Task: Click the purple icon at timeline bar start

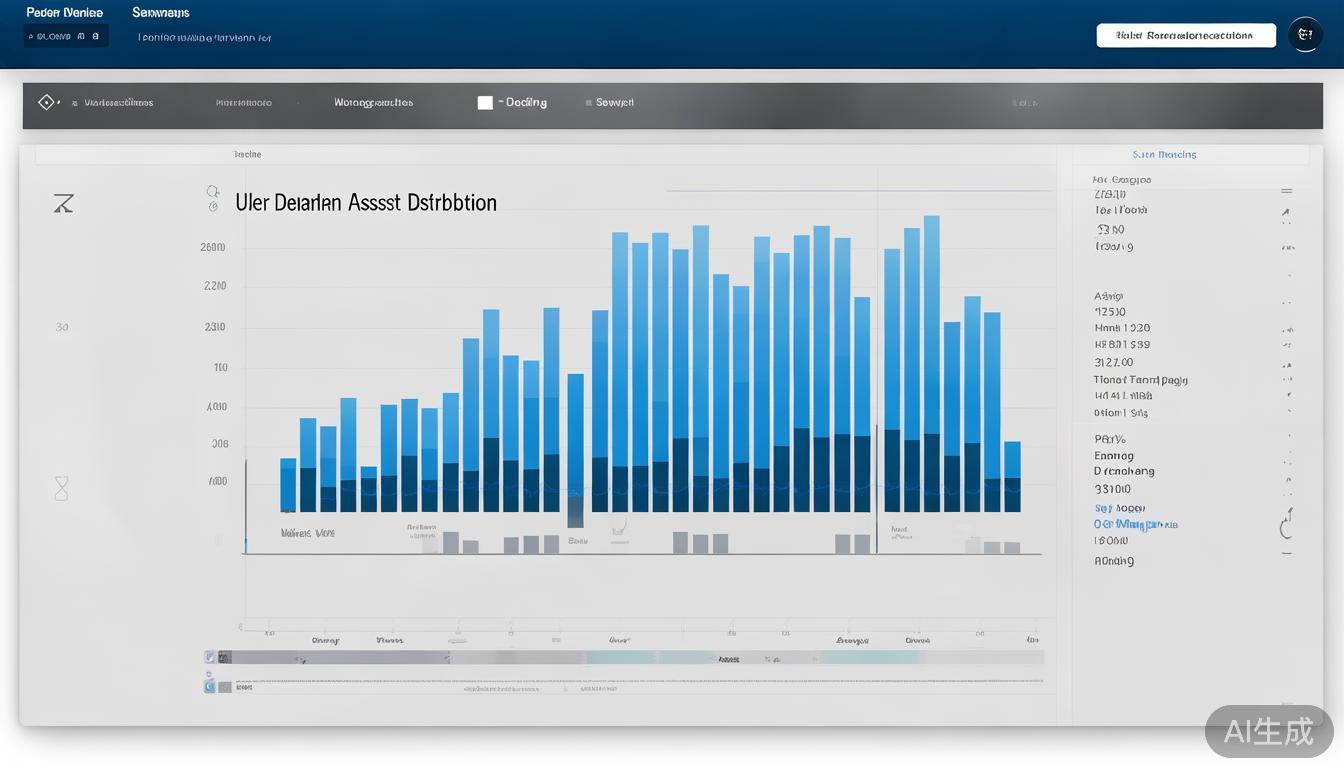Action: (209, 657)
